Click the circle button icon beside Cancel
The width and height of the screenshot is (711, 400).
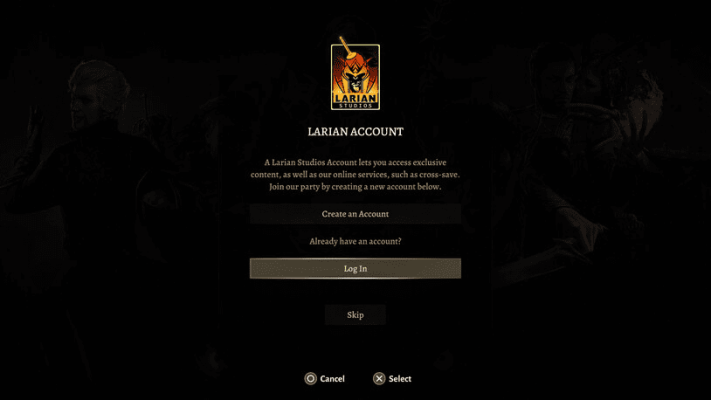click(311, 379)
